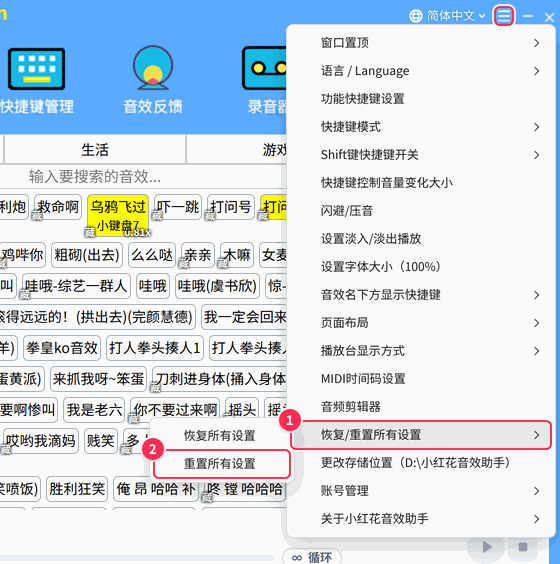Play the 么么哒 sound effect
Viewport: 560px width, 564px height.
[152, 255]
